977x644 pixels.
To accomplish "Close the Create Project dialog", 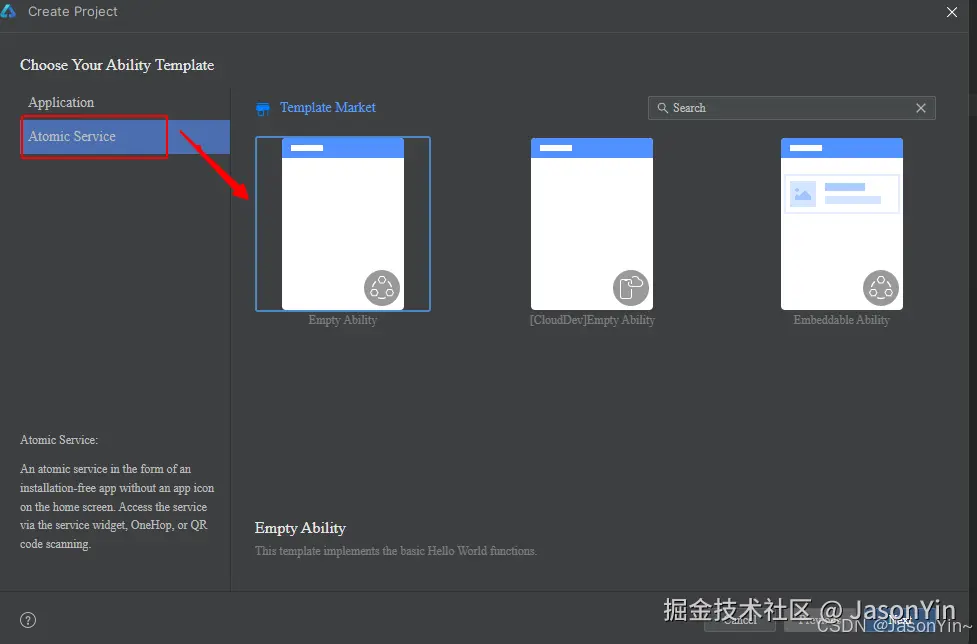I will point(951,12).
